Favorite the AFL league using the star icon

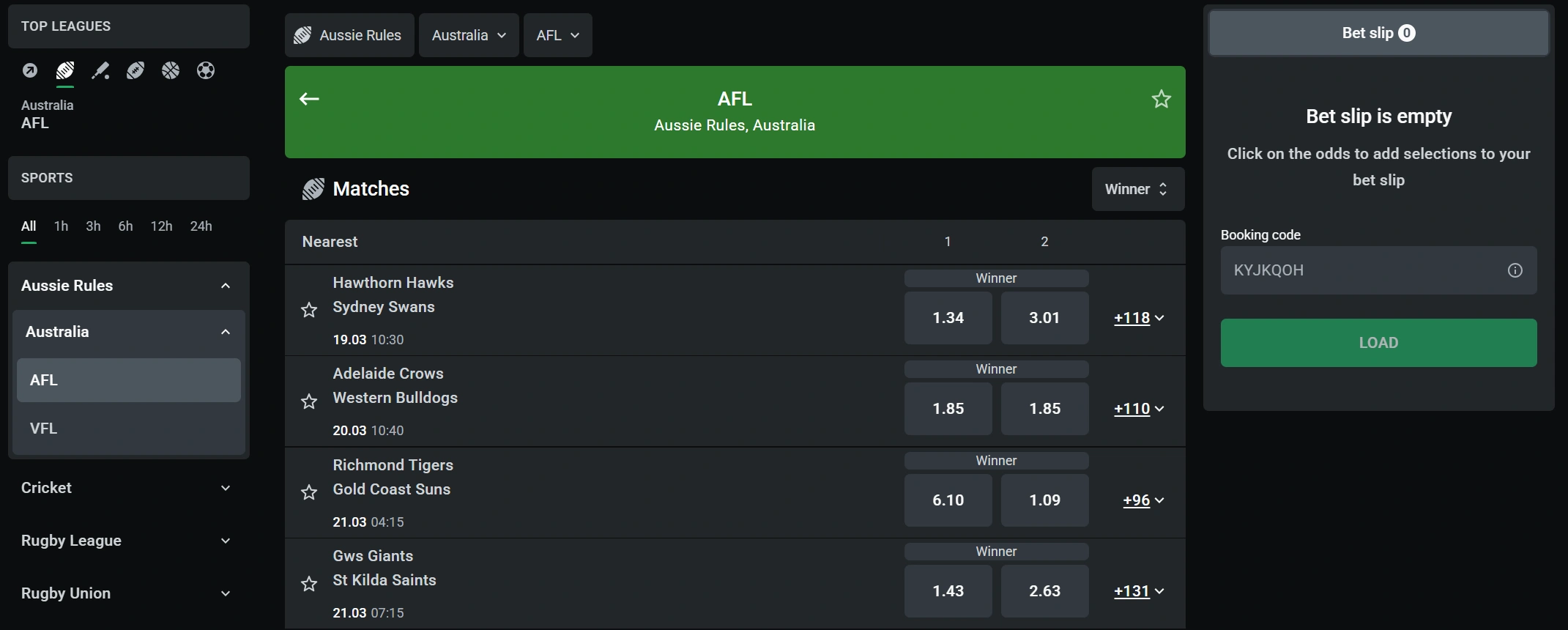[x=1161, y=99]
